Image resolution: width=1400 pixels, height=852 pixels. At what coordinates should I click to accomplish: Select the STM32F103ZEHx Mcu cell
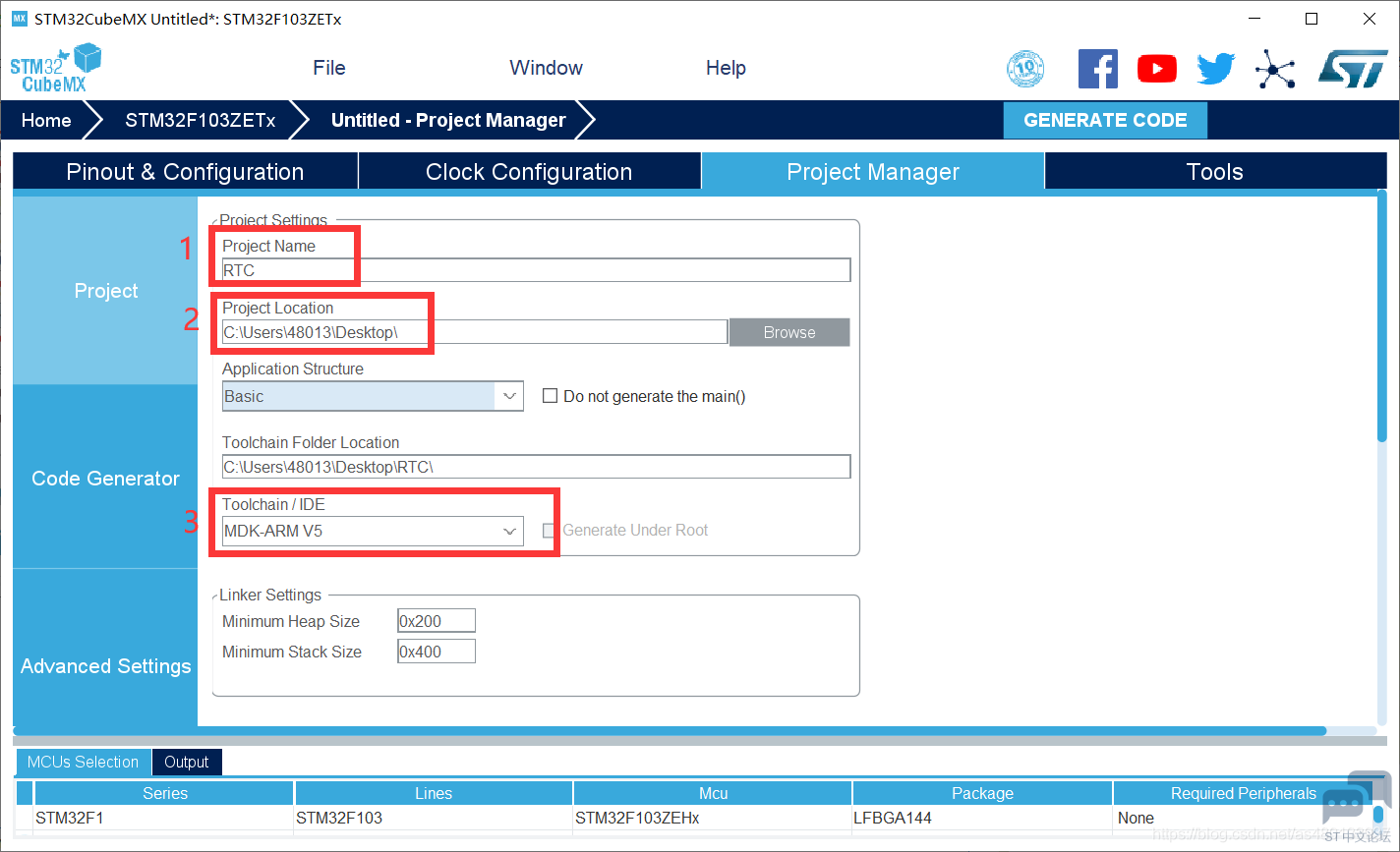713,818
